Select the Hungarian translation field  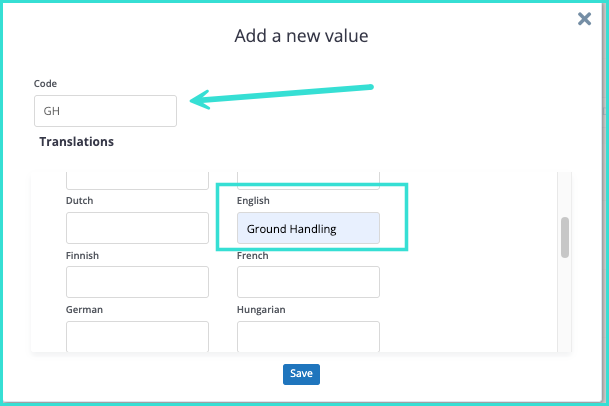(308, 336)
